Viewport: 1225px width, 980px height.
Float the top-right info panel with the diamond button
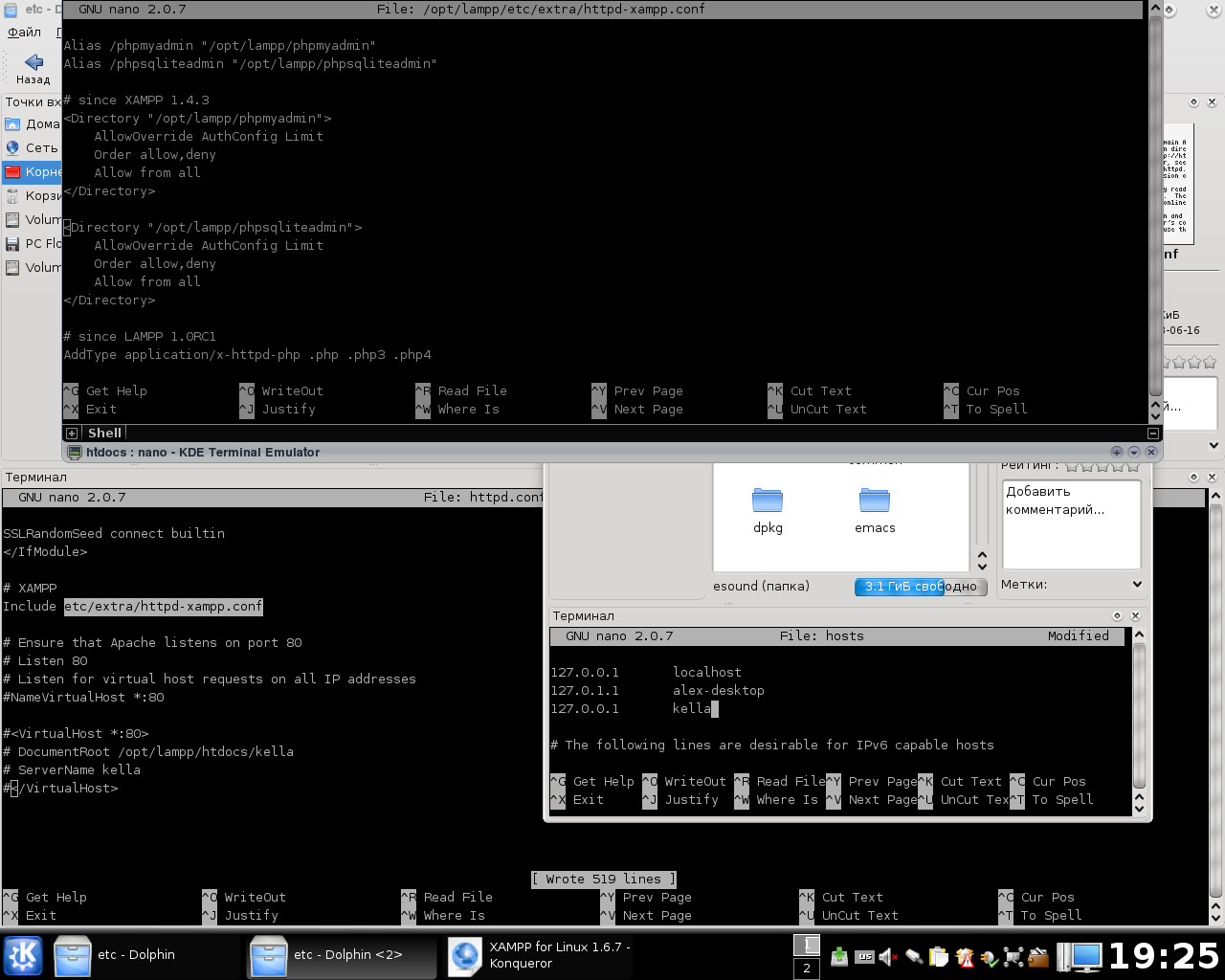click(x=1193, y=101)
